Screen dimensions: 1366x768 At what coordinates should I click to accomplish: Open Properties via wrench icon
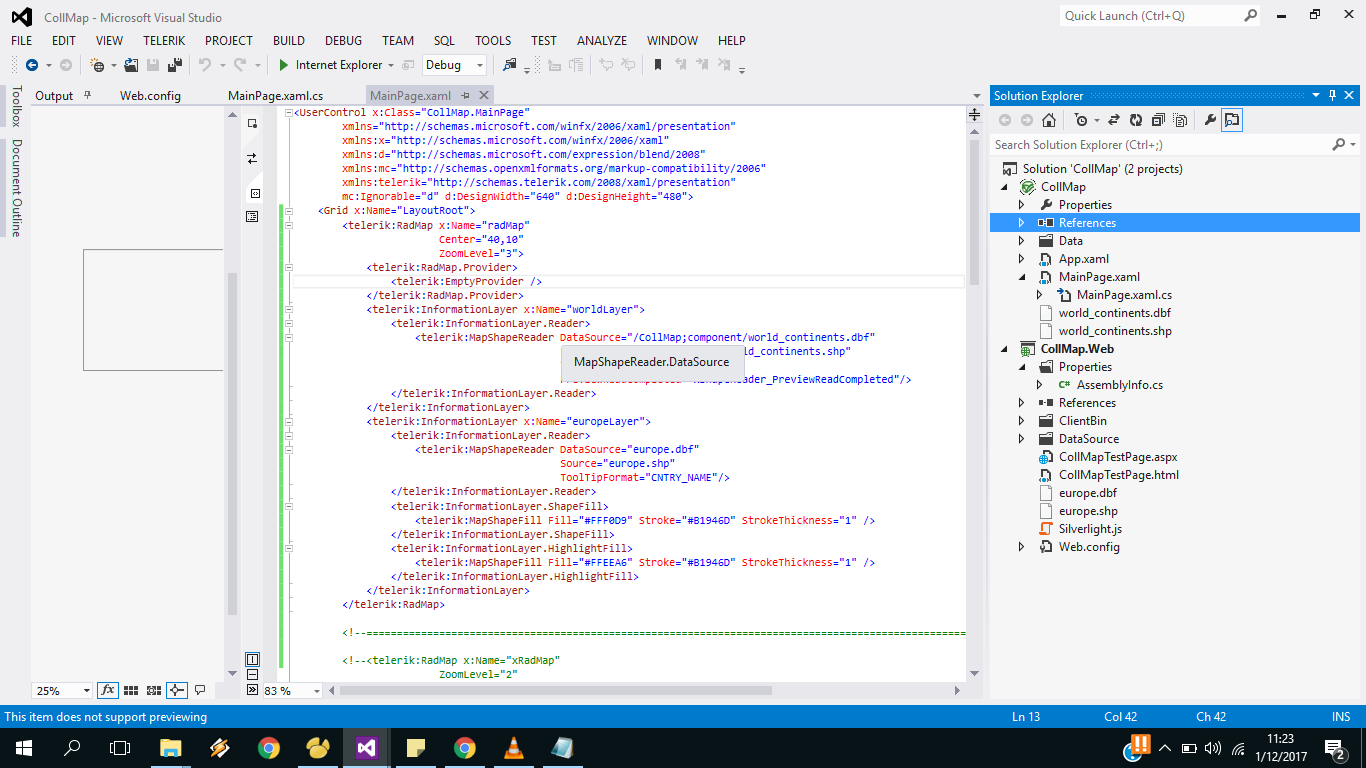click(x=1210, y=120)
